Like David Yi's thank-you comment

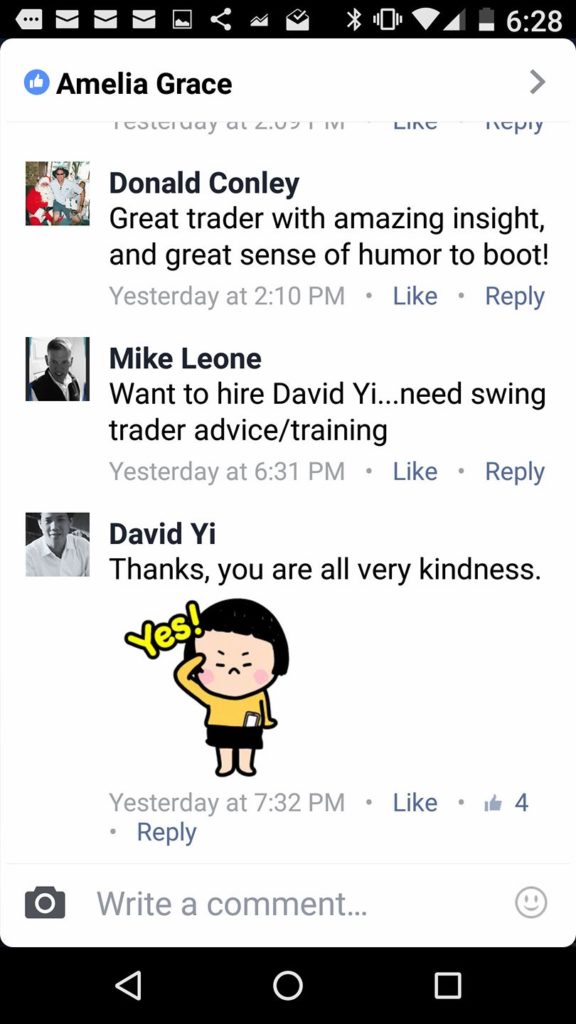415,803
